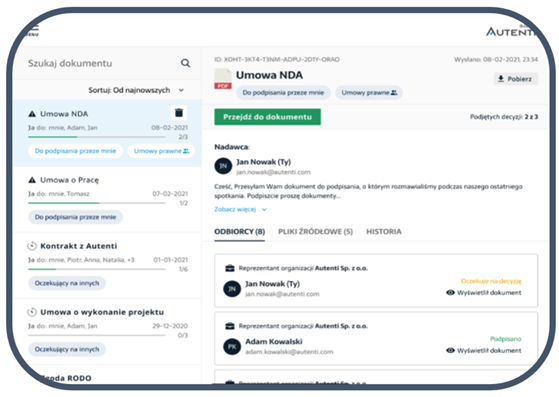Click the Przejdź do dokumentu button
Screen dimensions: 559x397
(x=267, y=117)
